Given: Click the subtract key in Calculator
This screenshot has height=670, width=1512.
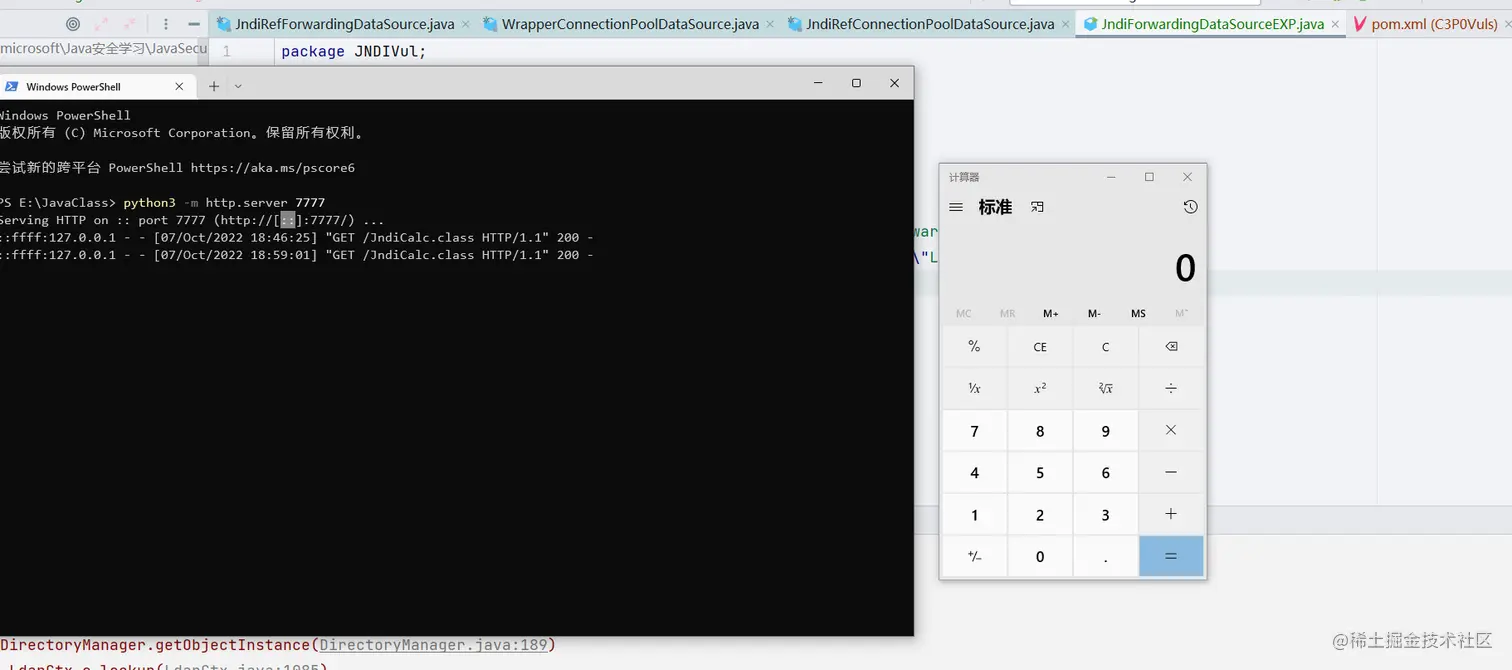Looking at the screenshot, I should [1171, 472].
